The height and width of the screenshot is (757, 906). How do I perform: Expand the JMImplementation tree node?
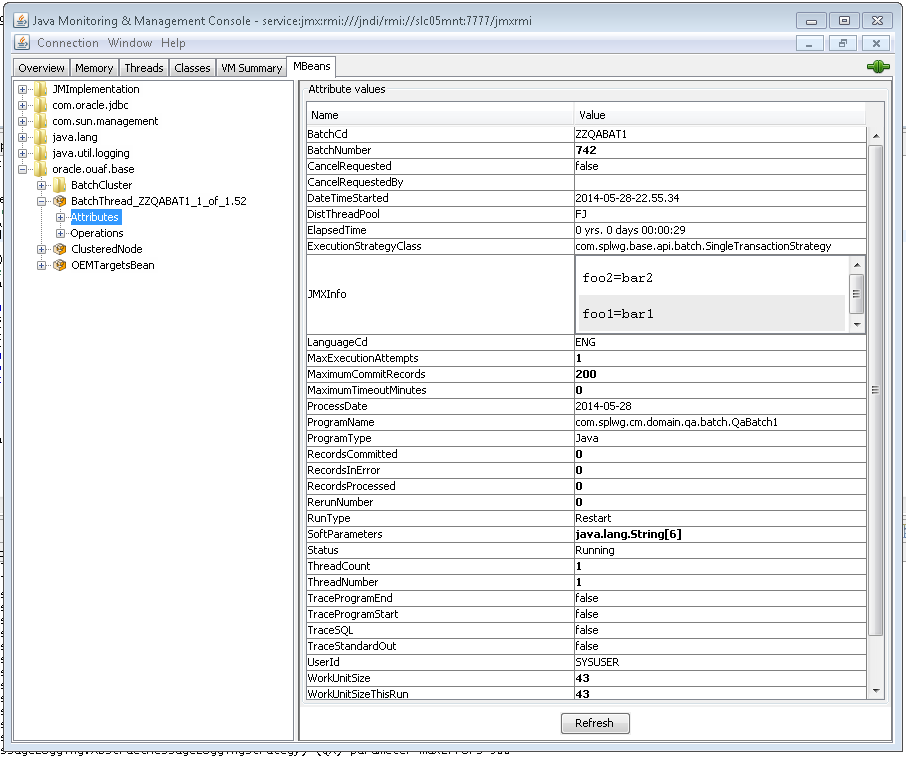(x=22, y=89)
